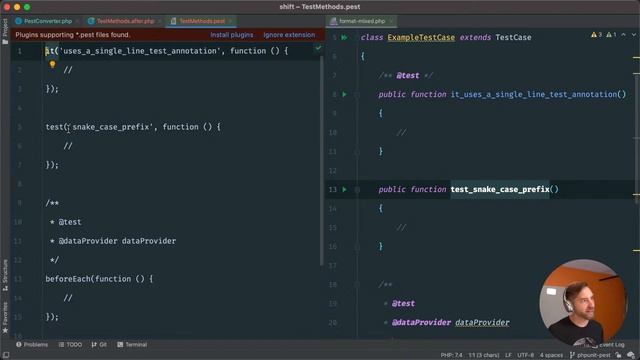The image size is (640, 360).
Task: Open the Structure tool window stripe
Action: (x=5, y=275)
